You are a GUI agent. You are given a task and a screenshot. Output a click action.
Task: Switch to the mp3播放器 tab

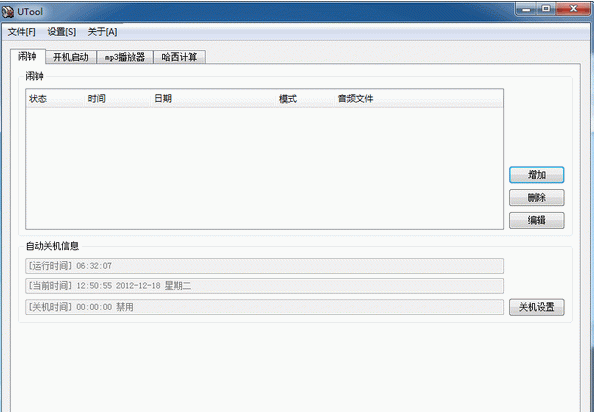[x=125, y=57]
